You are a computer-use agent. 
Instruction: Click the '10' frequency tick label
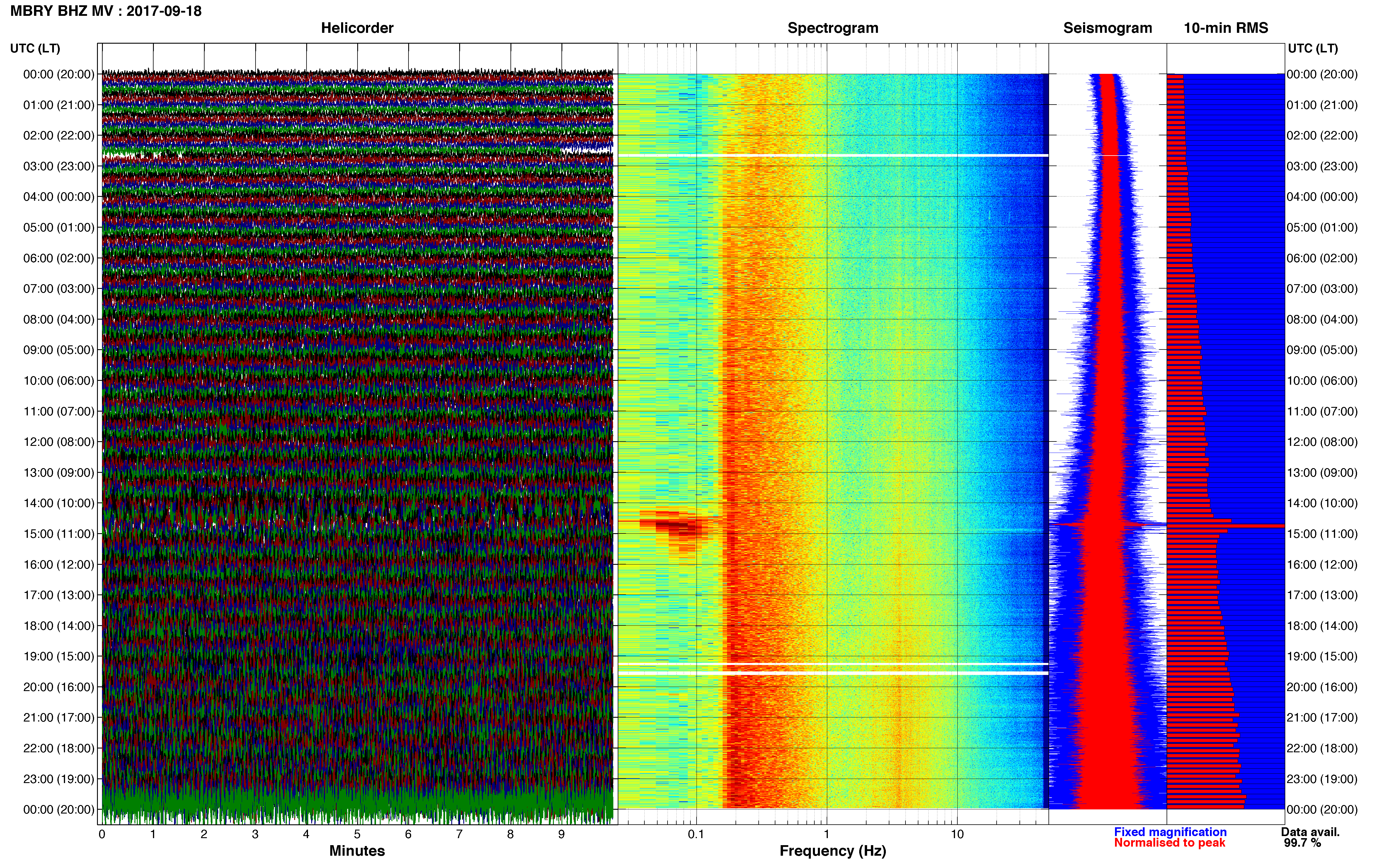[957, 834]
